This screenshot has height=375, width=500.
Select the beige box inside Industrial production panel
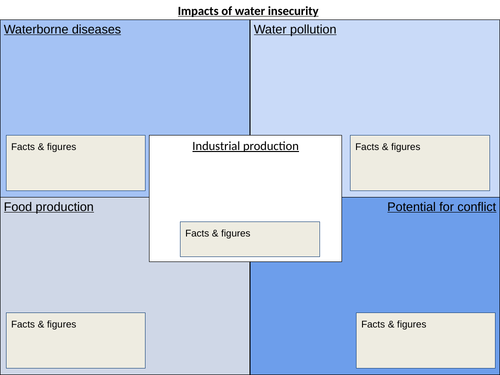point(250,239)
